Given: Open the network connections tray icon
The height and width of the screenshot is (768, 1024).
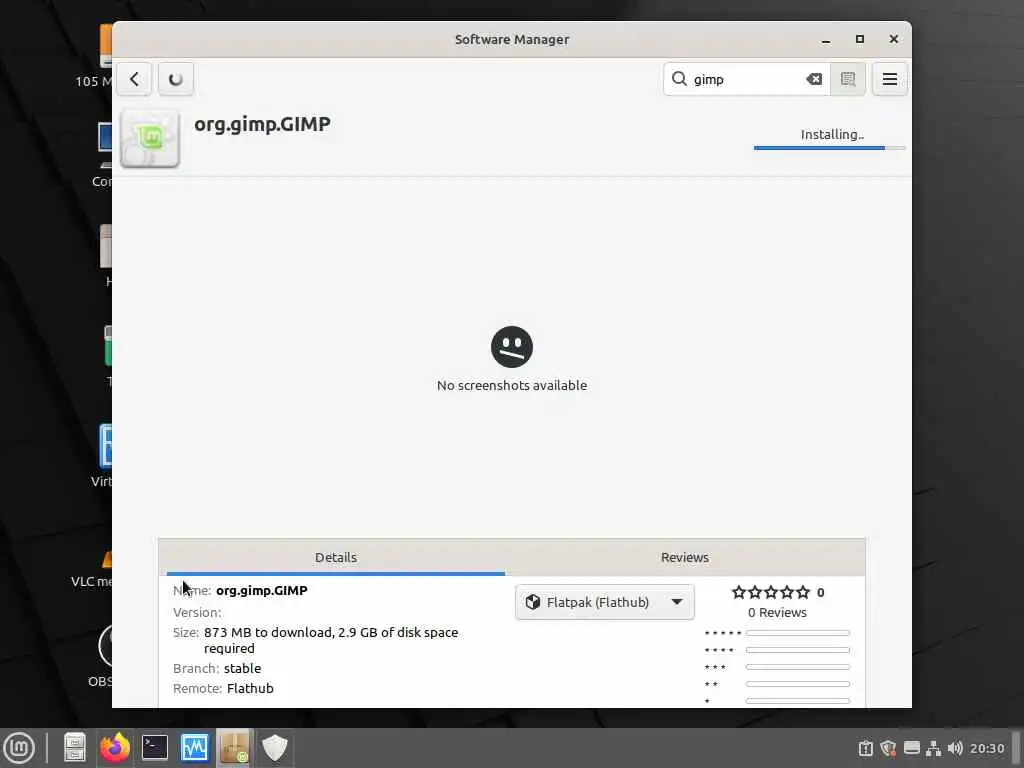Looking at the screenshot, I should pyautogui.click(x=934, y=748).
